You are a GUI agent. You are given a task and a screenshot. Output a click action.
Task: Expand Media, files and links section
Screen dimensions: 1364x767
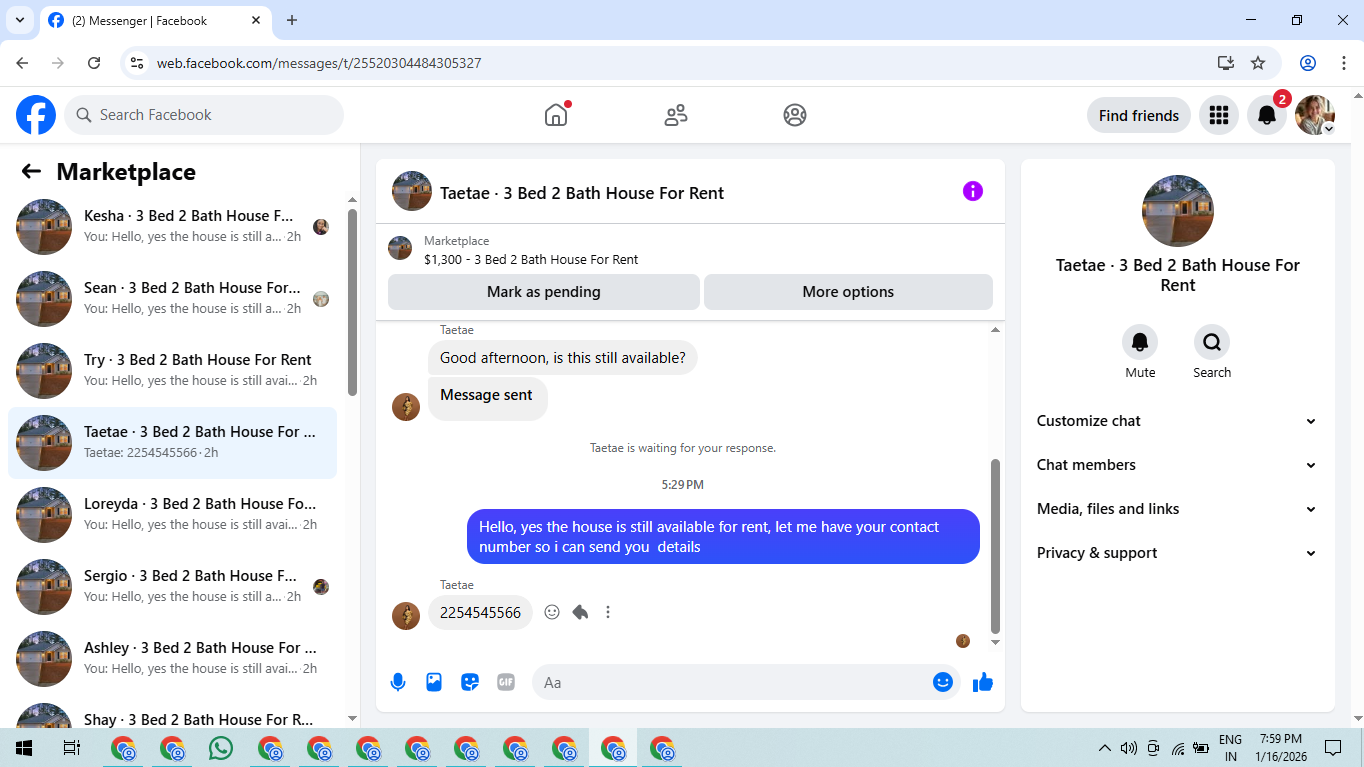[1177, 509]
